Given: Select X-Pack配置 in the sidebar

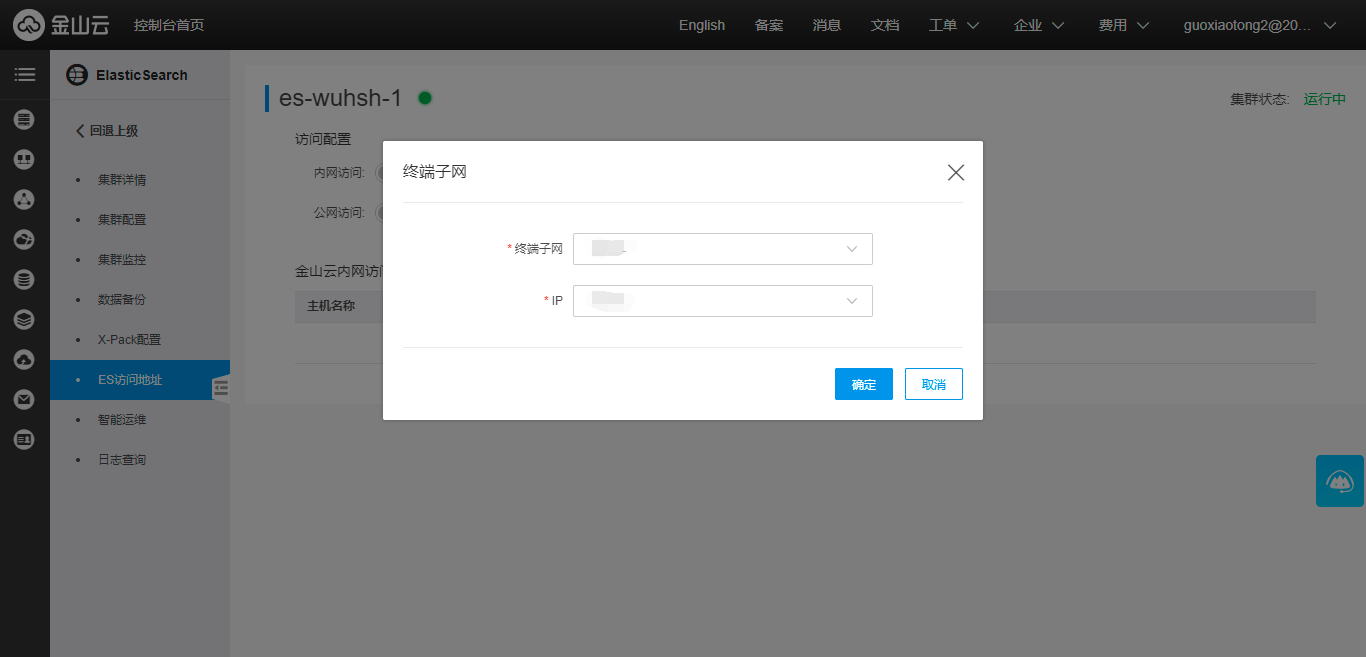Looking at the screenshot, I should (x=129, y=340).
